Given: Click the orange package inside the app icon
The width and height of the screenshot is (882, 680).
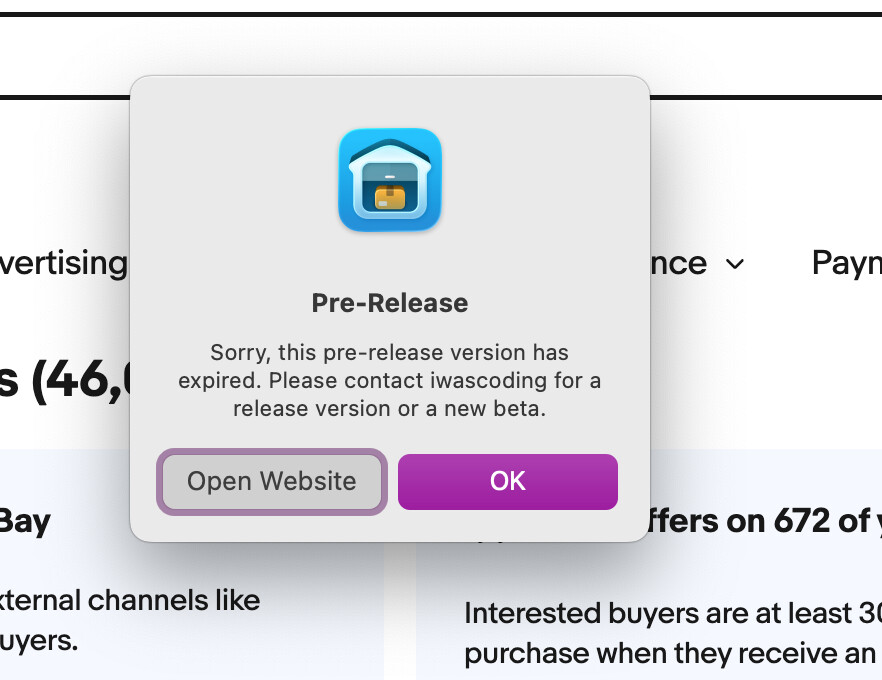Looking at the screenshot, I should point(390,197).
